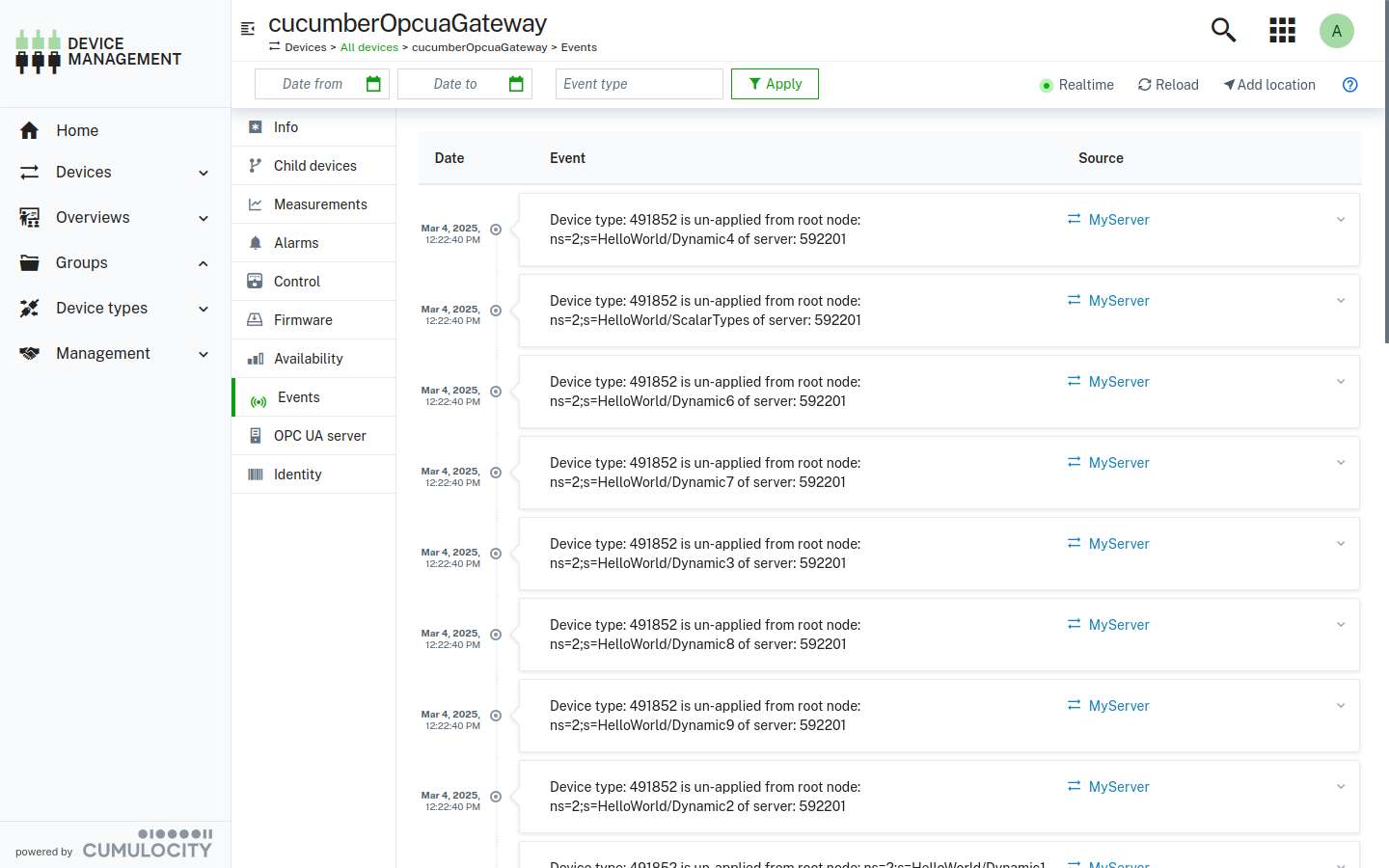This screenshot has width=1389, height=868.
Task: Click the target marker next to first event date
Action: click(495, 230)
